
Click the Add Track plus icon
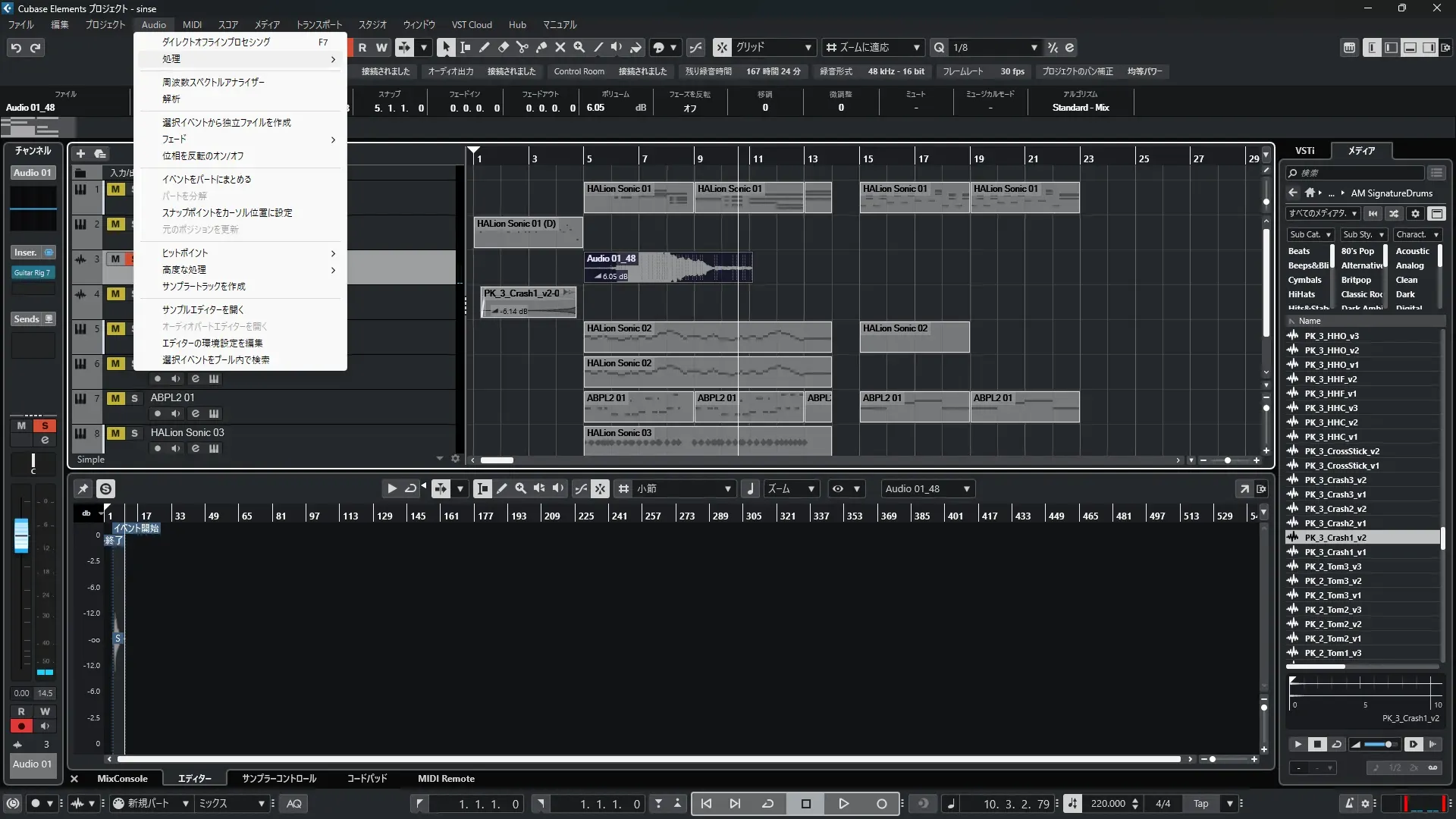(80, 153)
